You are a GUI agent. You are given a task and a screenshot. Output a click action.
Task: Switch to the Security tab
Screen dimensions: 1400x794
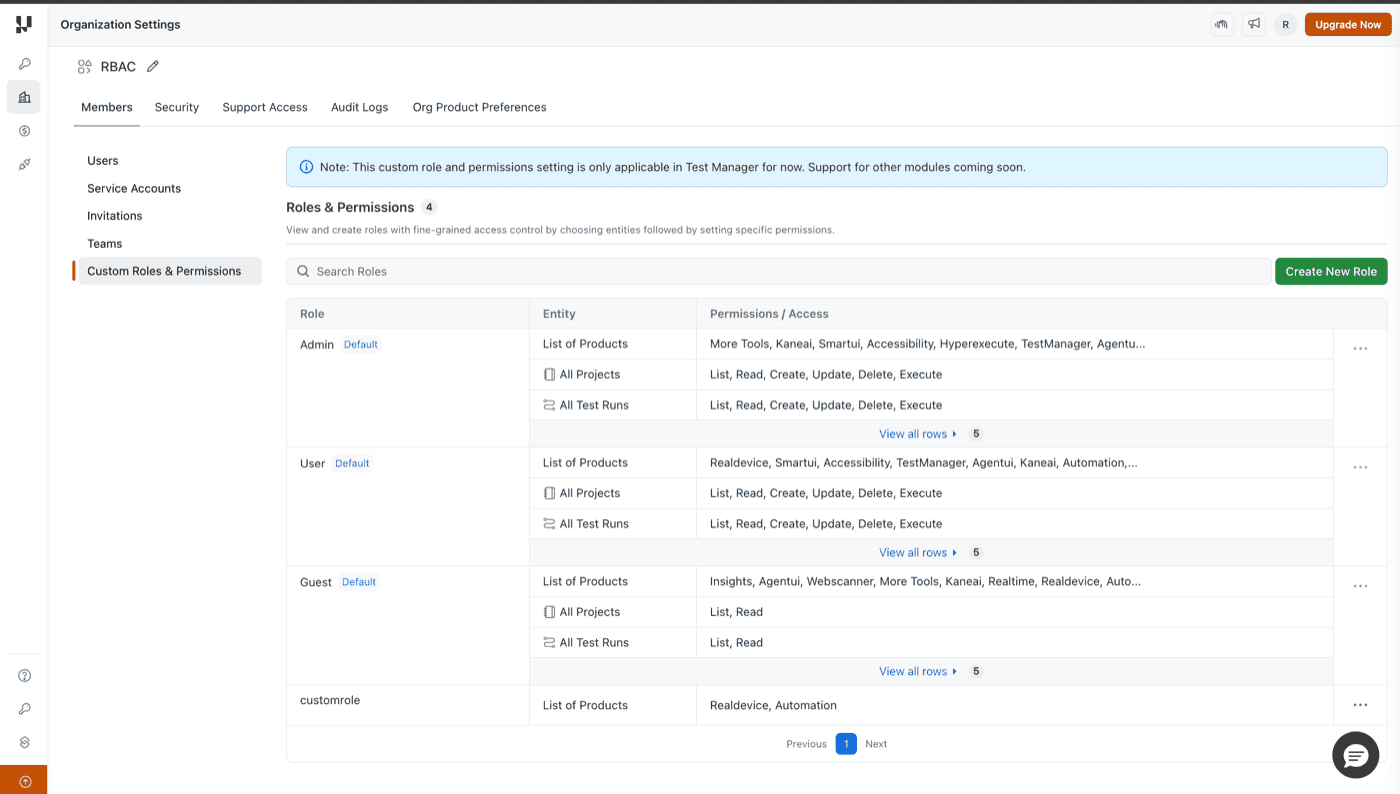(x=176, y=107)
